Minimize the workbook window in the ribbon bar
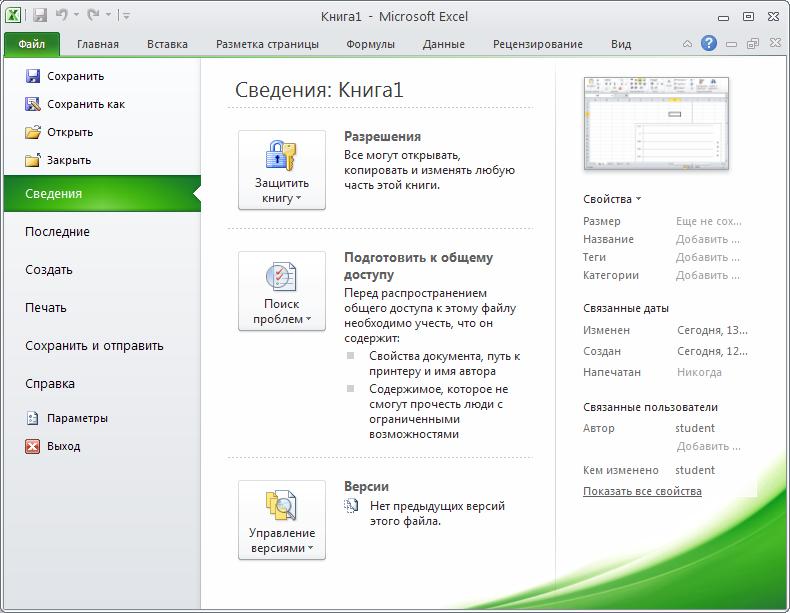The height and width of the screenshot is (613, 790). click(731, 44)
